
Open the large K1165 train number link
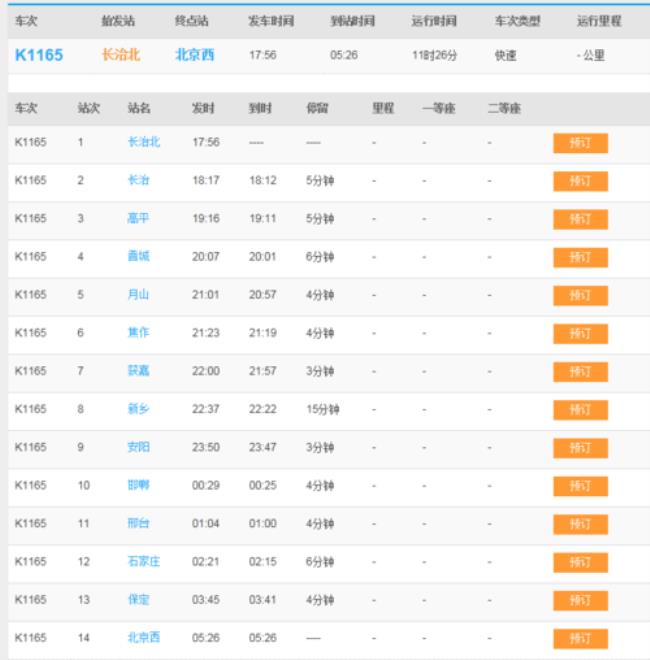pyautogui.click(x=39, y=55)
